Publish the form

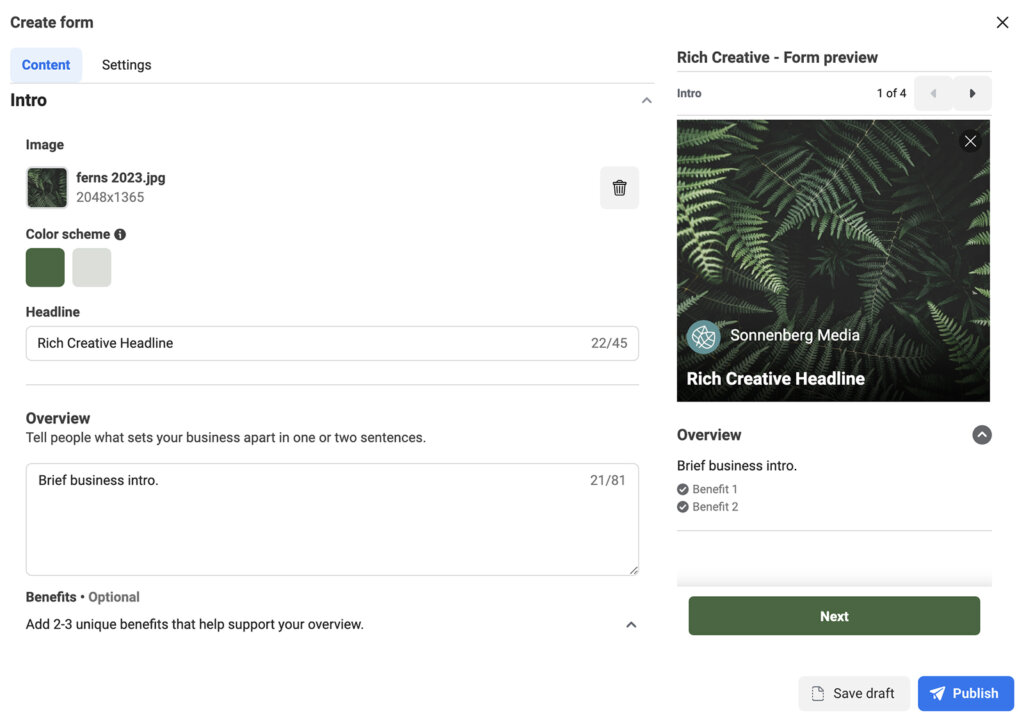[965, 693]
